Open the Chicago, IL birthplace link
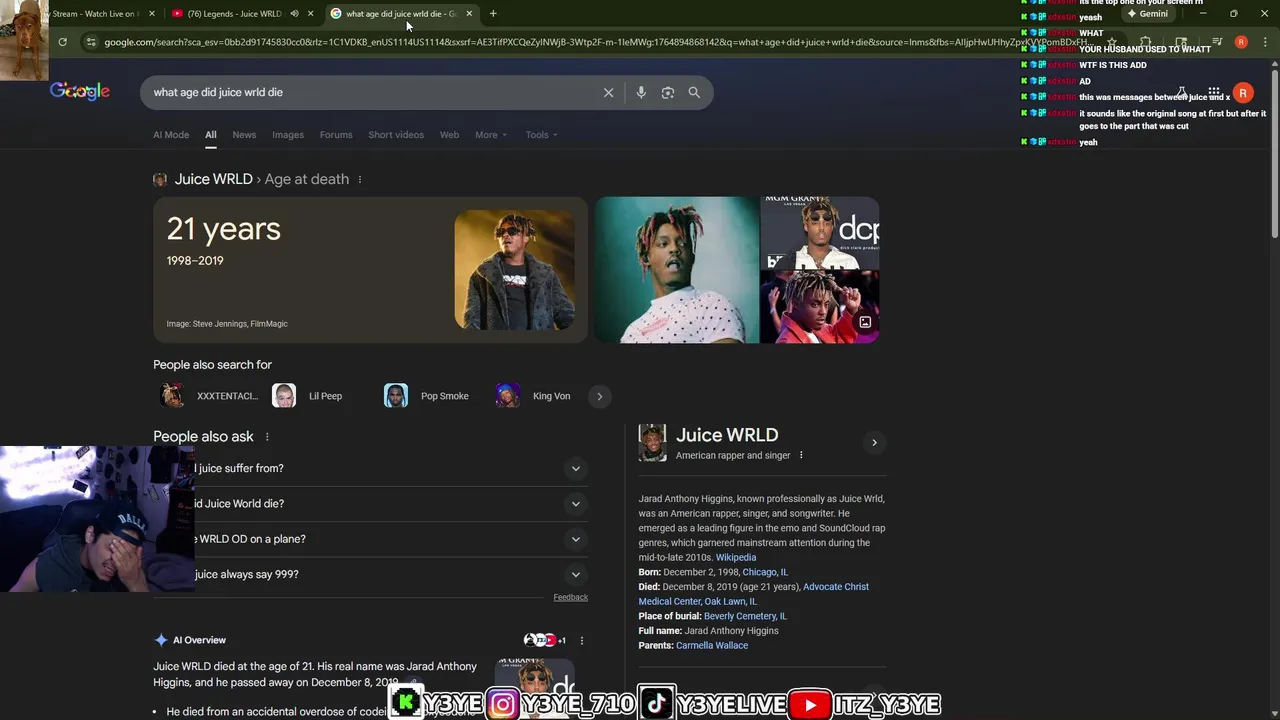 (x=765, y=572)
